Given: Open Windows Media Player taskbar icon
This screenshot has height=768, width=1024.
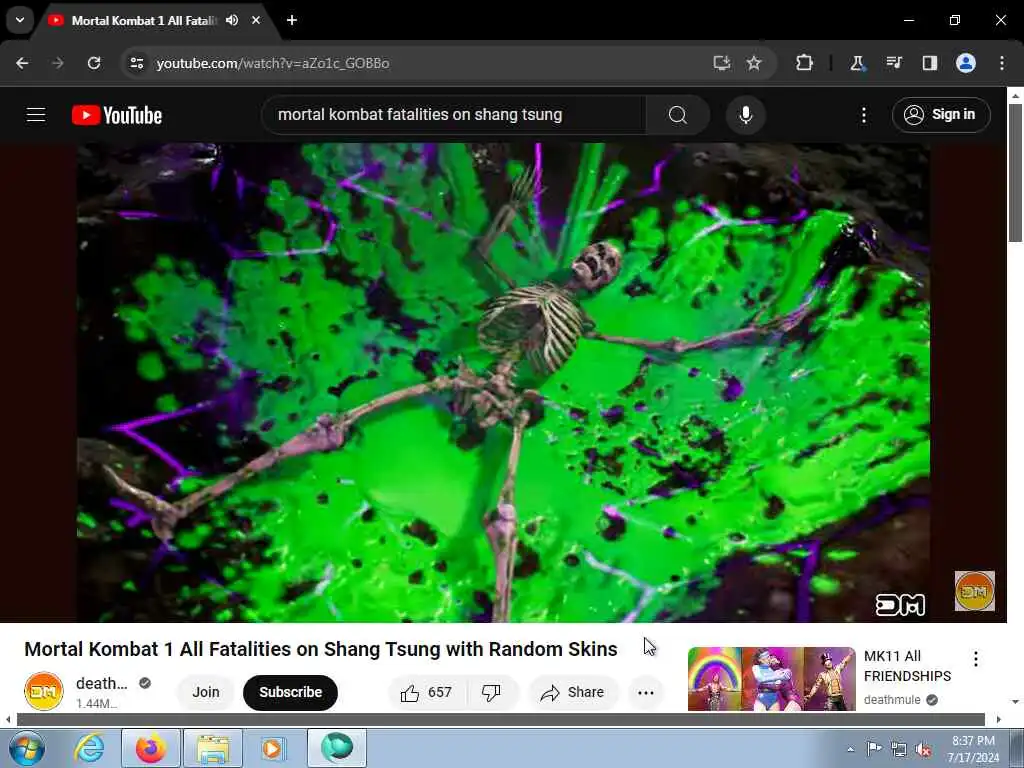Looking at the screenshot, I should click(273, 748).
